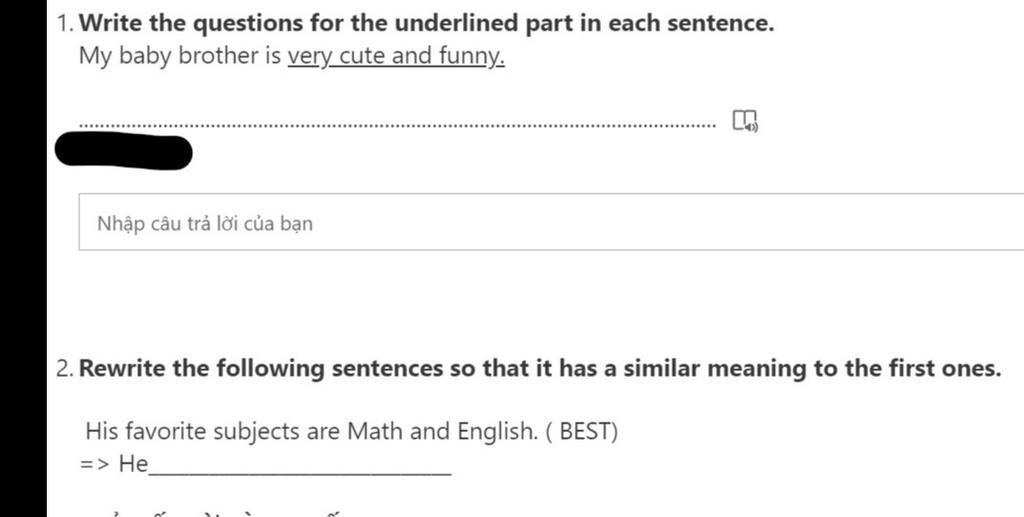Click the dotted answer line under question 1
1024x517 pixels.
(397, 124)
